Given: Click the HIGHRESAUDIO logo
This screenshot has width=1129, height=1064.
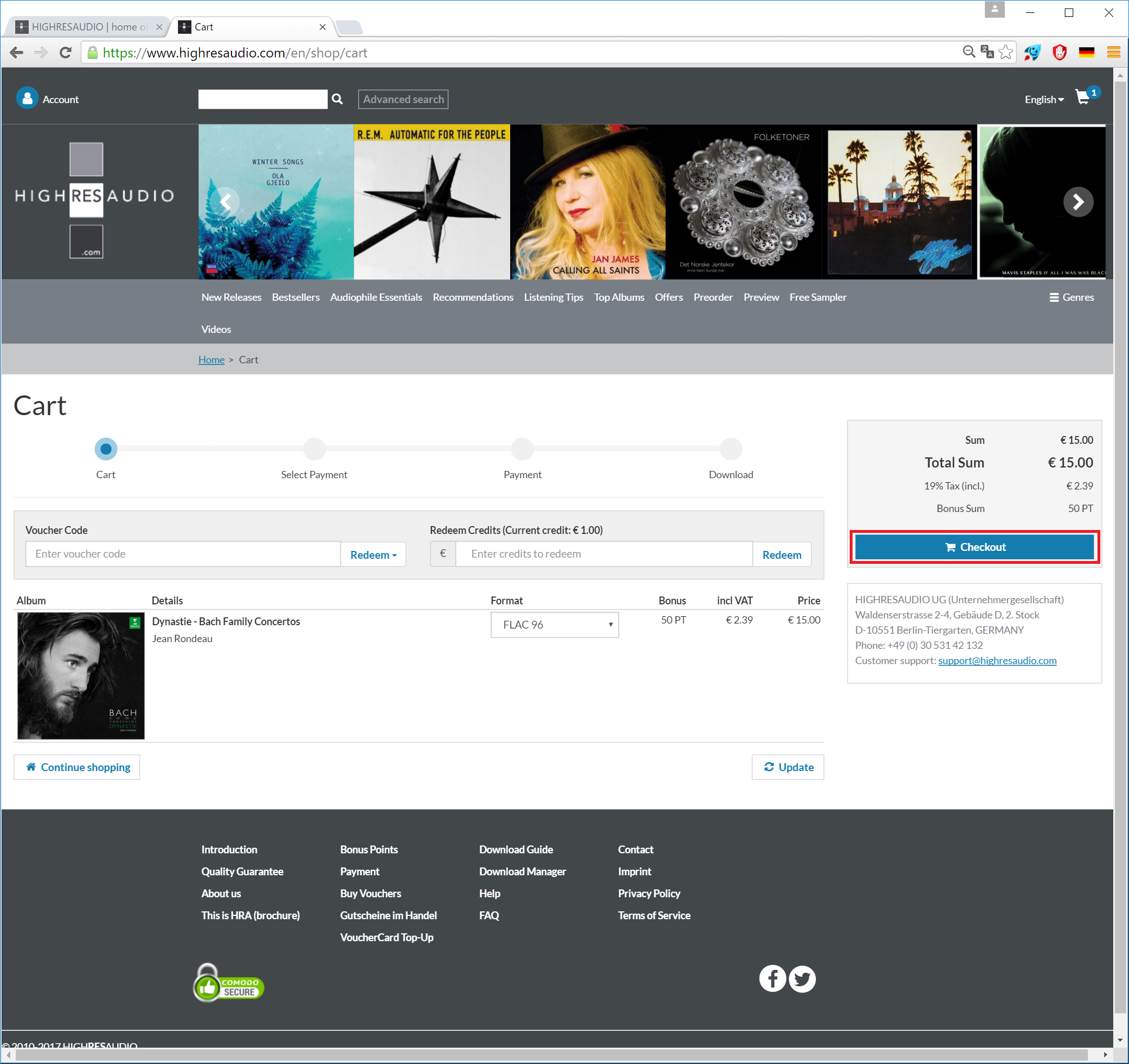Looking at the screenshot, I should tap(93, 201).
